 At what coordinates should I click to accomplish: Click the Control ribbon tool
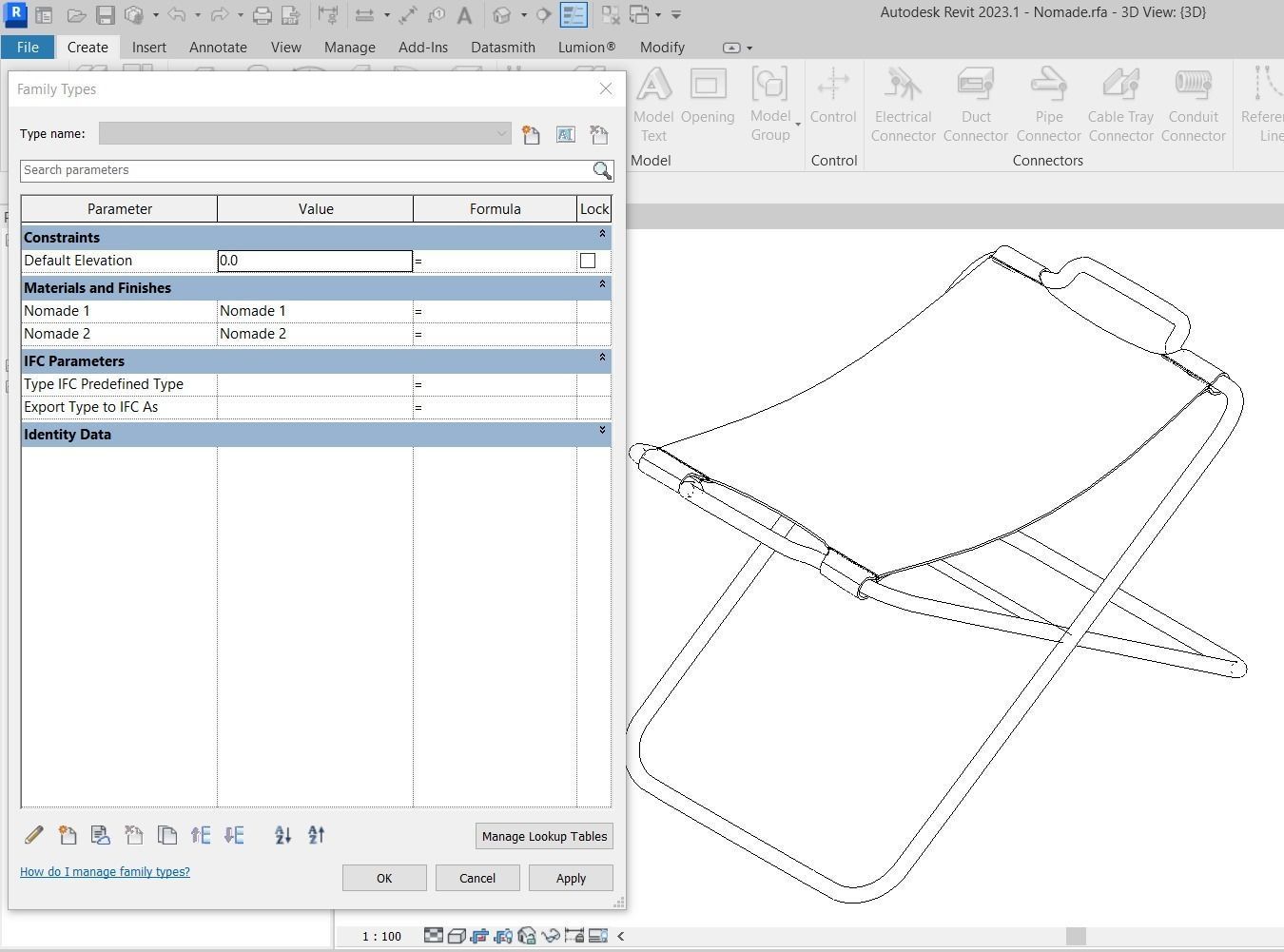pyautogui.click(x=833, y=96)
